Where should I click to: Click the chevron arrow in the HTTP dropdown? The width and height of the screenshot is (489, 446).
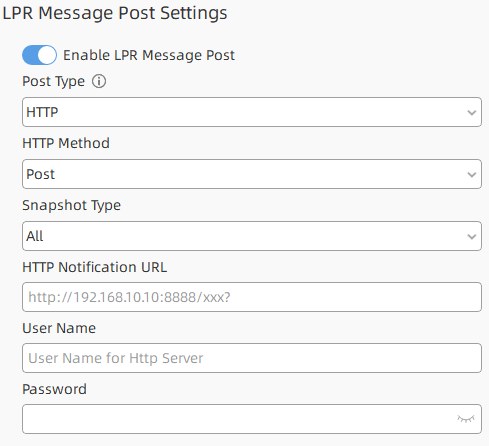click(x=472, y=113)
